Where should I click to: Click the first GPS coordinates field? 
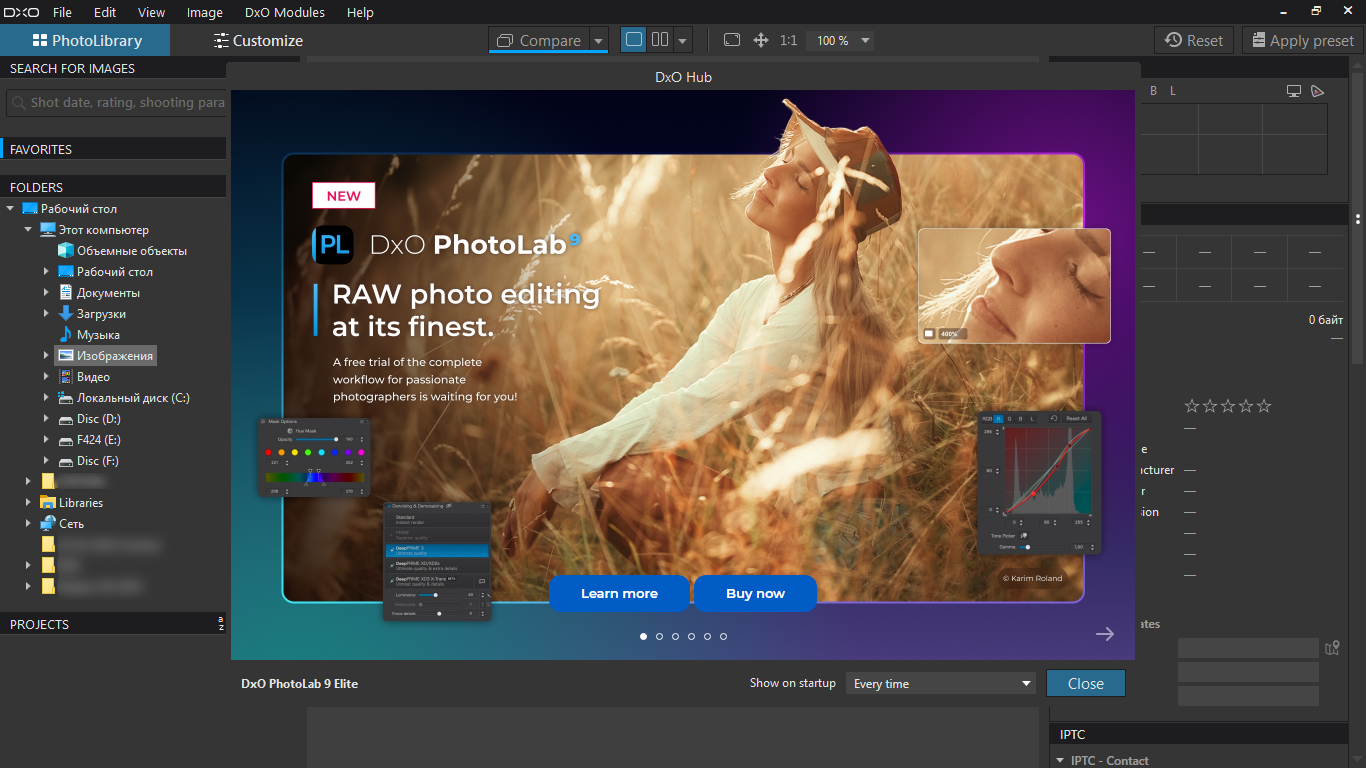click(x=1248, y=648)
